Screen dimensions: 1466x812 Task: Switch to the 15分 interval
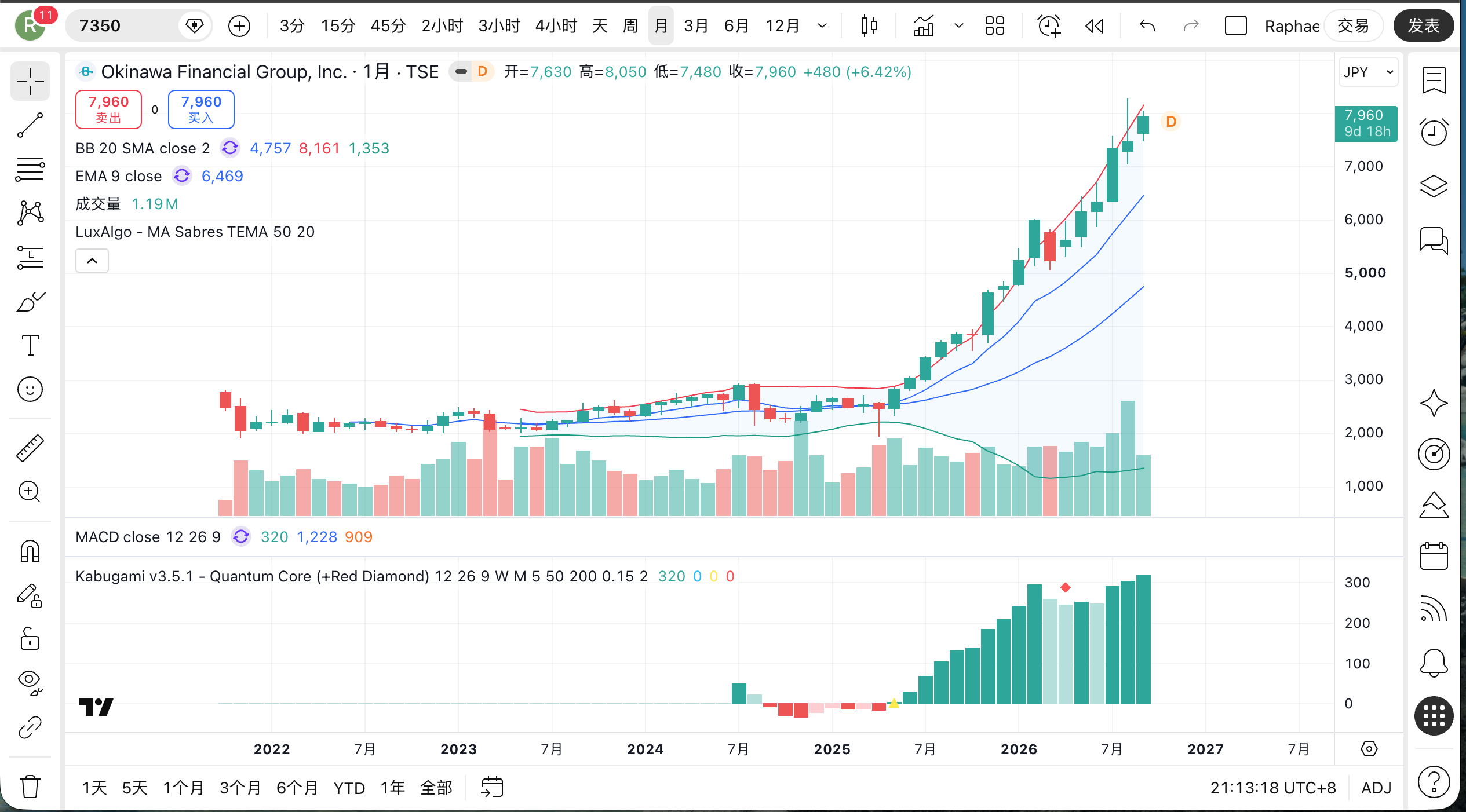[337, 26]
